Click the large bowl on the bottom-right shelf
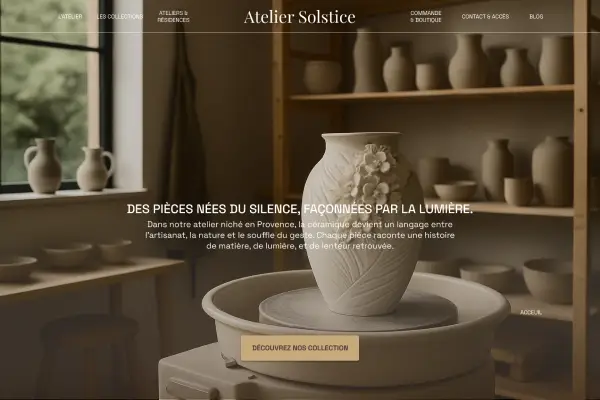Screen dimensions: 600x400 click(x=548, y=281)
